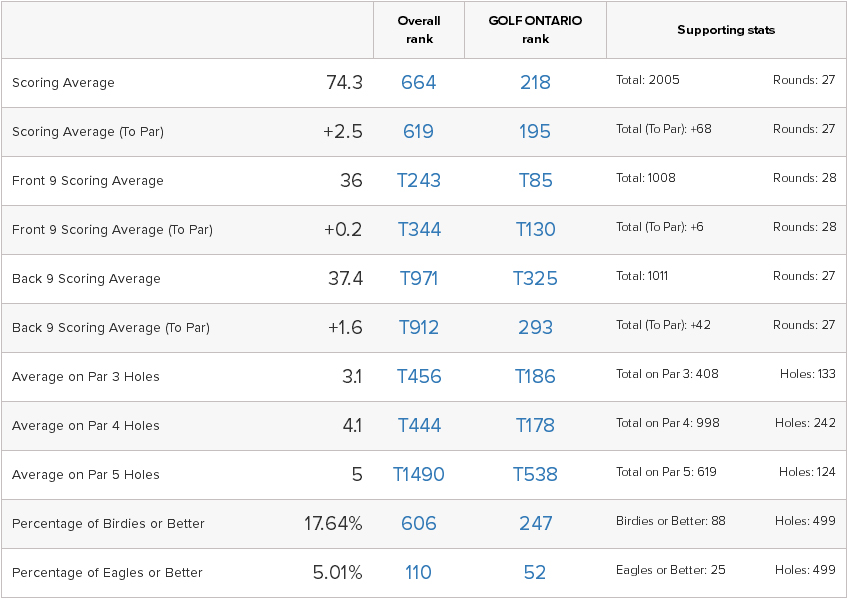848x599 pixels.
Task: Click T456 rank for Par 3 Holes
Action: 419,377
